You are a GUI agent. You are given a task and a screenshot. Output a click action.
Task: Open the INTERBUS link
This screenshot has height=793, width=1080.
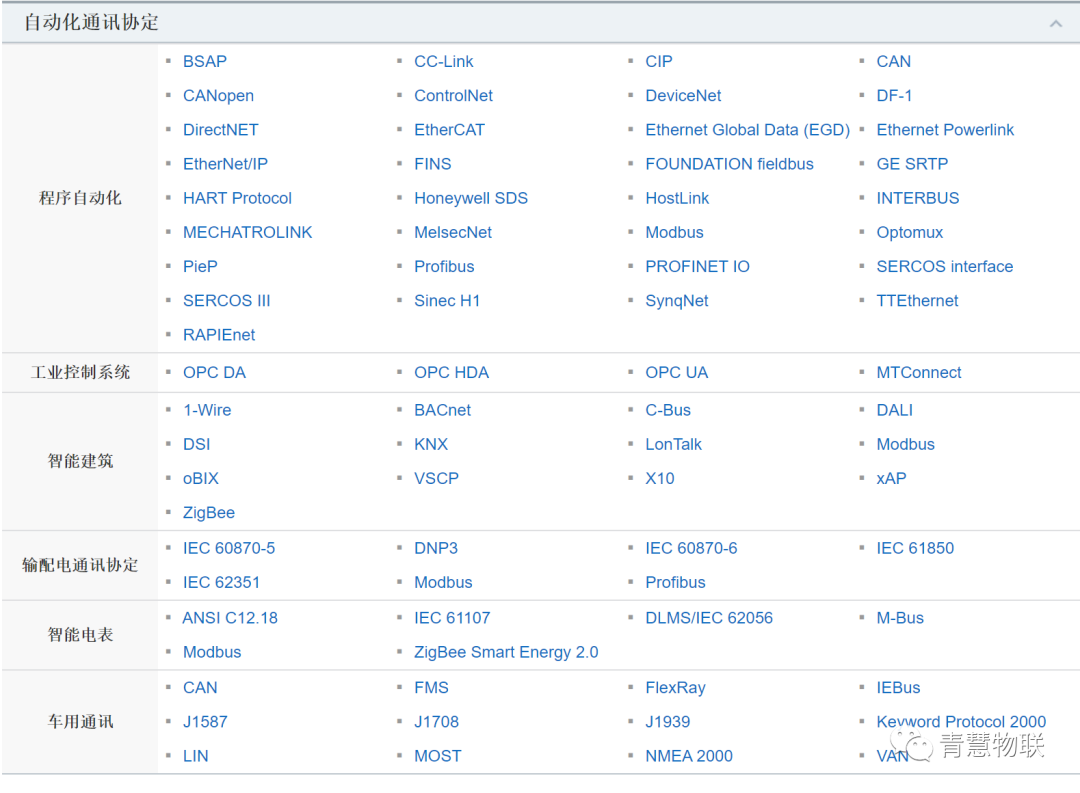tap(917, 198)
